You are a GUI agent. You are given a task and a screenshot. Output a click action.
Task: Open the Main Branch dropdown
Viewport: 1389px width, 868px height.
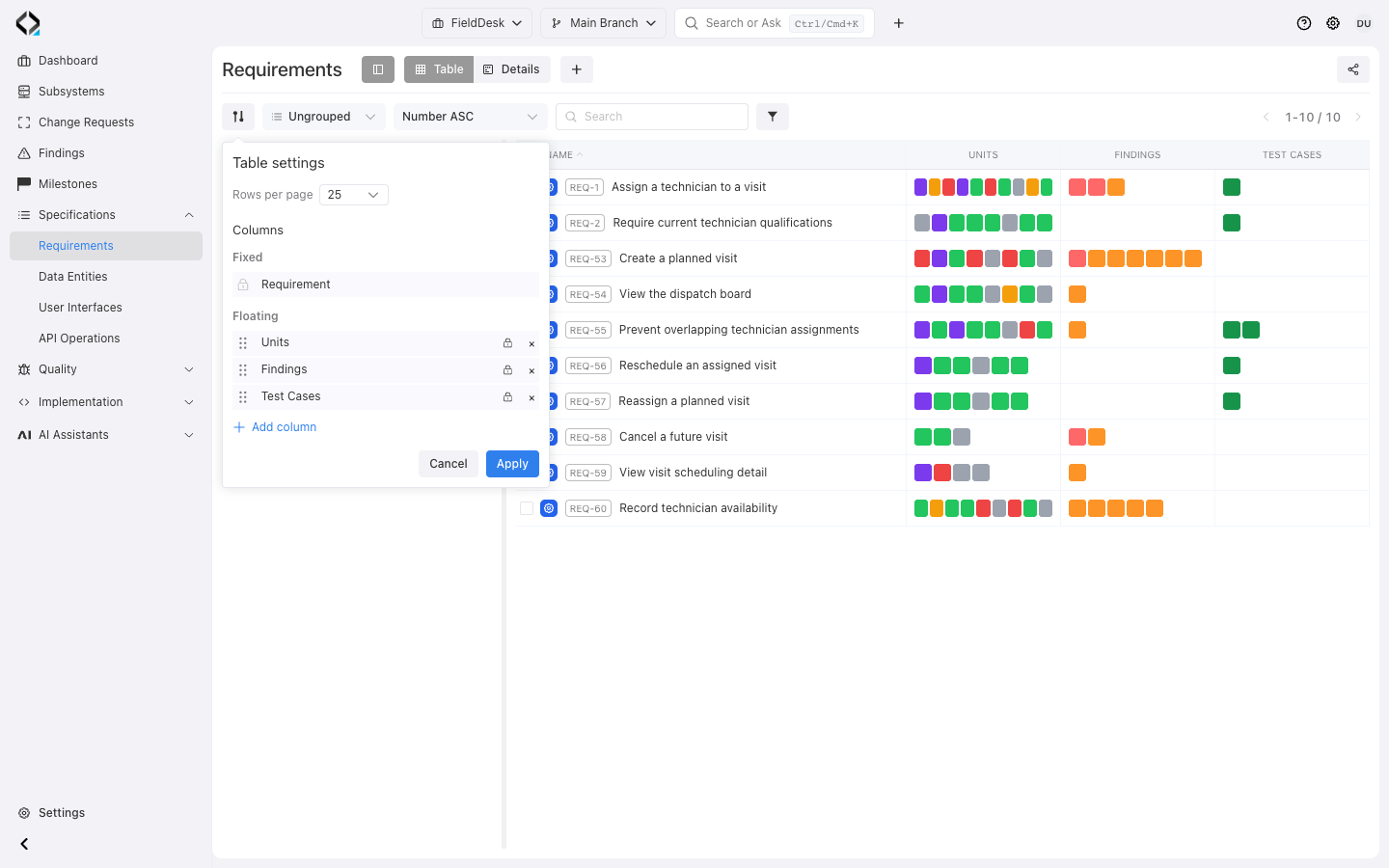point(603,23)
